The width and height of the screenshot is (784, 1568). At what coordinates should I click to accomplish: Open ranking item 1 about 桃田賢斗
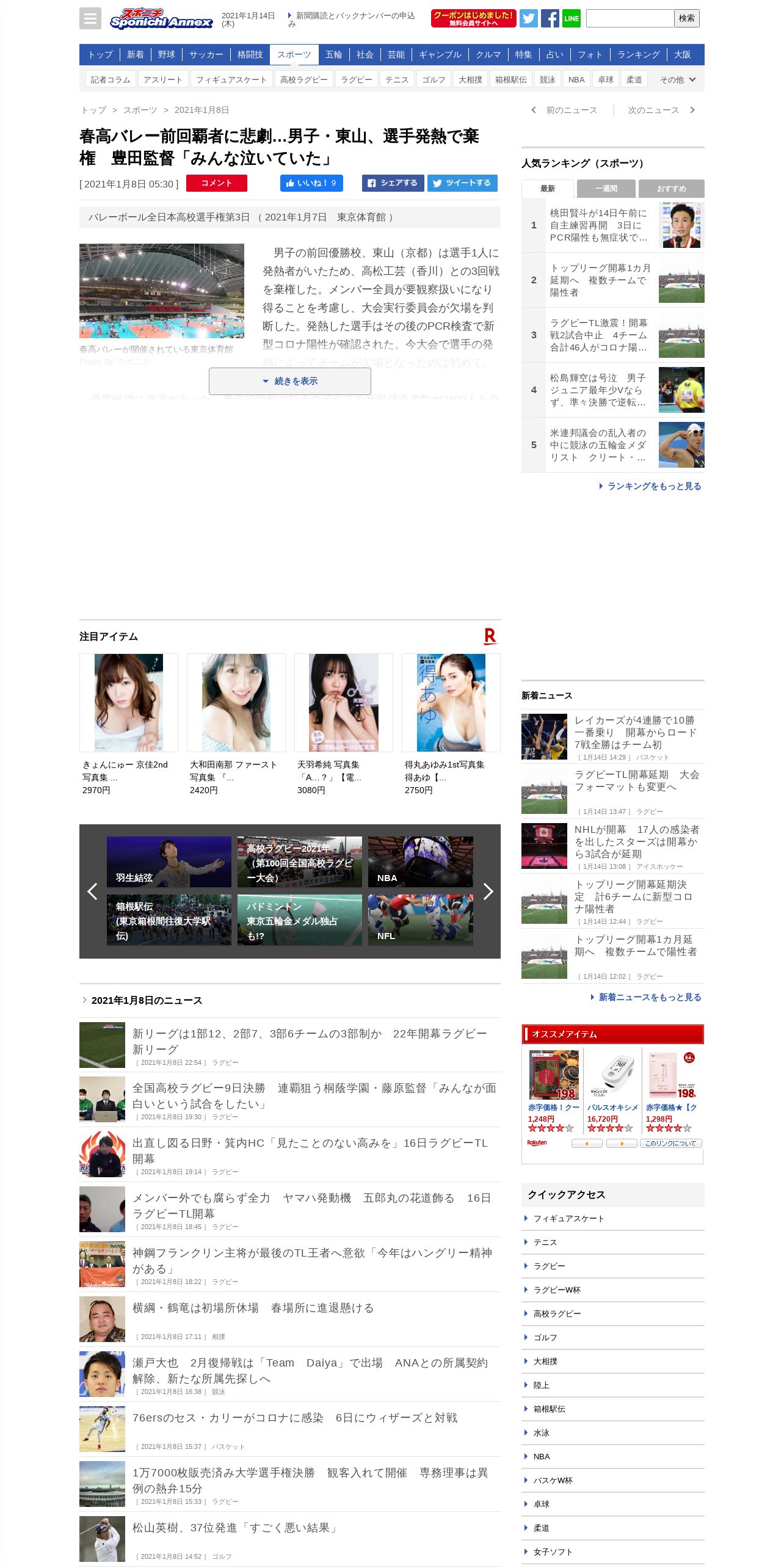[613, 225]
